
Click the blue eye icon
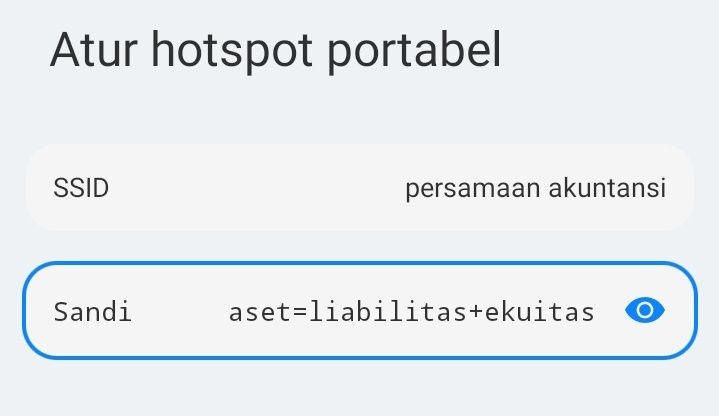coord(645,311)
